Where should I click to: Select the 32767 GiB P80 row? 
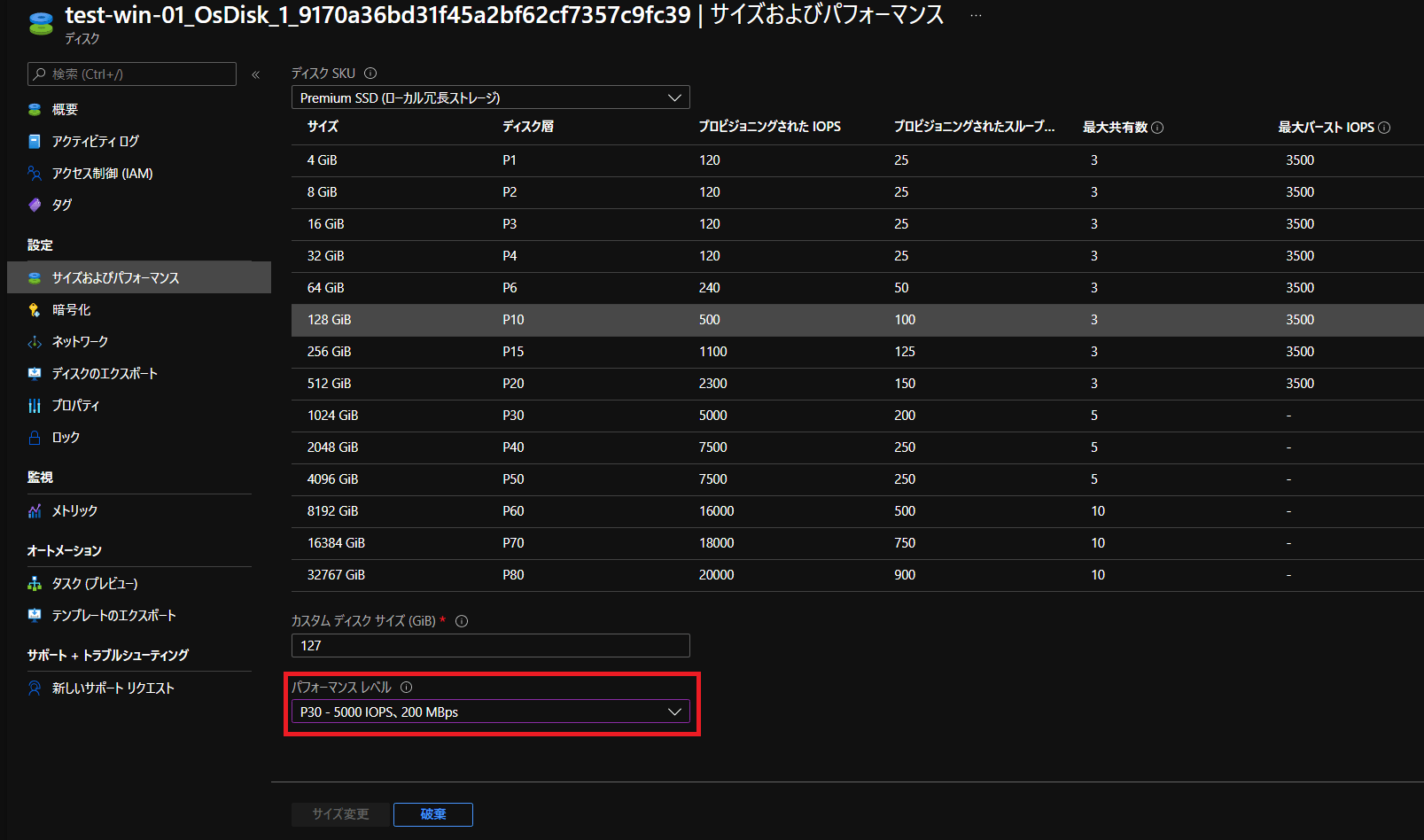(x=857, y=575)
